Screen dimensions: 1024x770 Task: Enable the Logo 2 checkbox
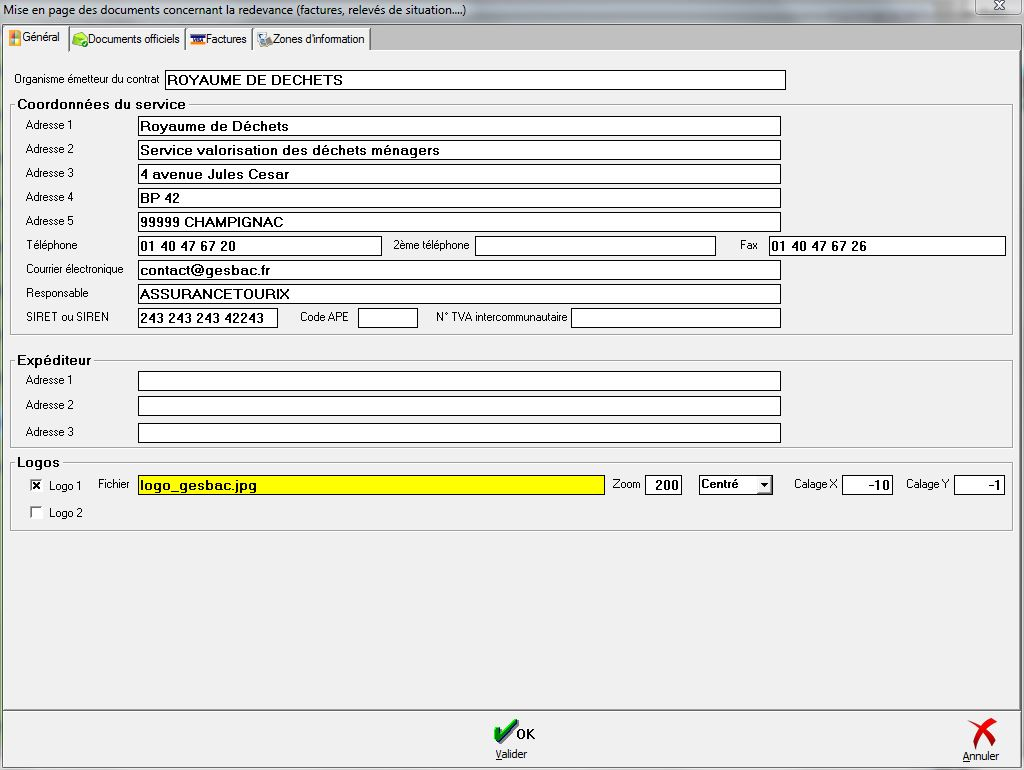pyautogui.click(x=37, y=512)
